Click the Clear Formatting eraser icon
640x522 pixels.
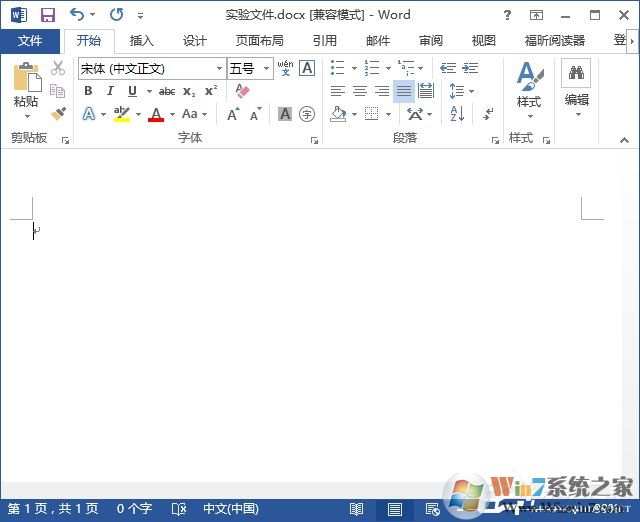(242, 91)
